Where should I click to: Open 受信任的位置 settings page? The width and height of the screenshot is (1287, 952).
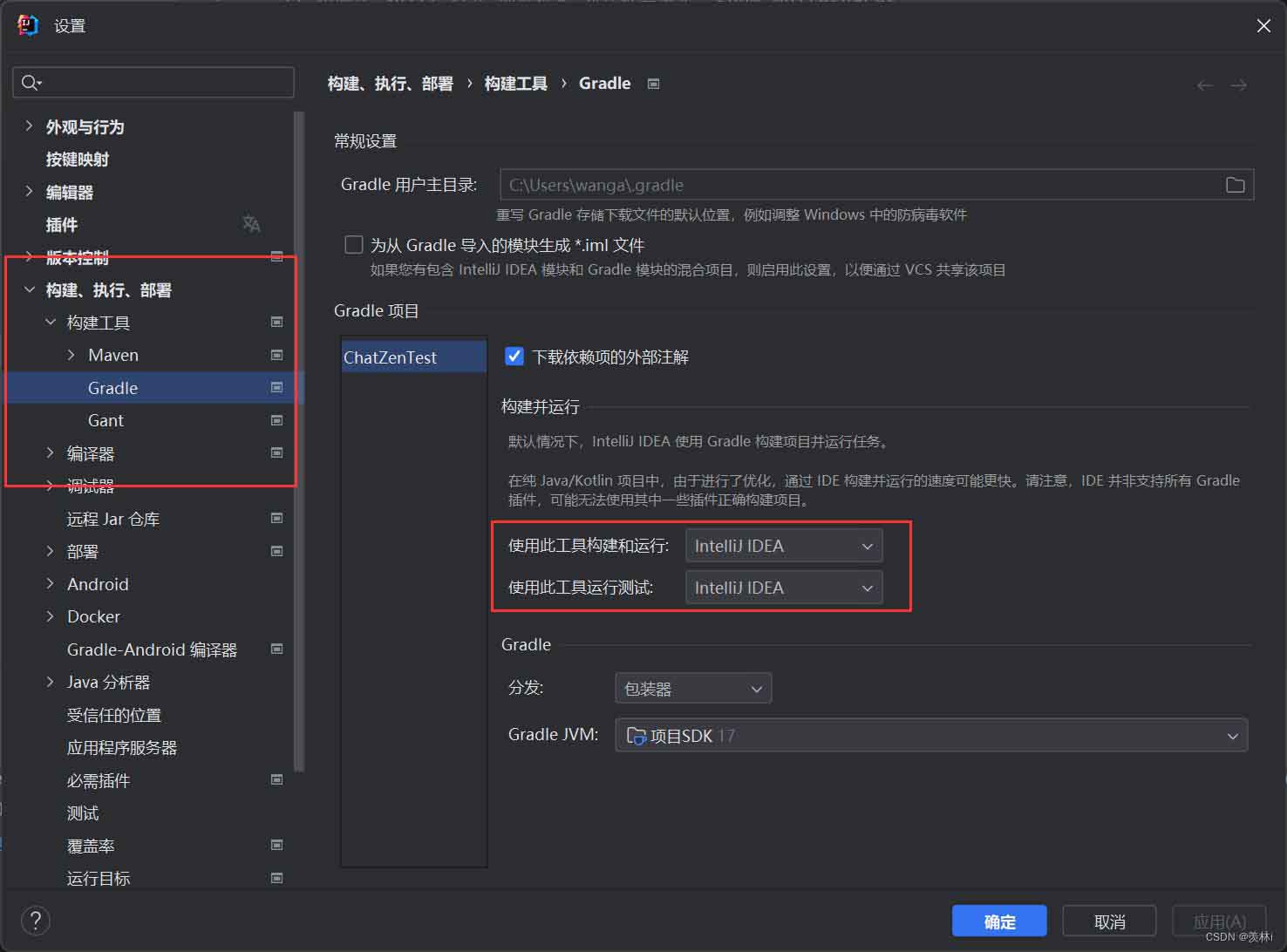point(114,715)
